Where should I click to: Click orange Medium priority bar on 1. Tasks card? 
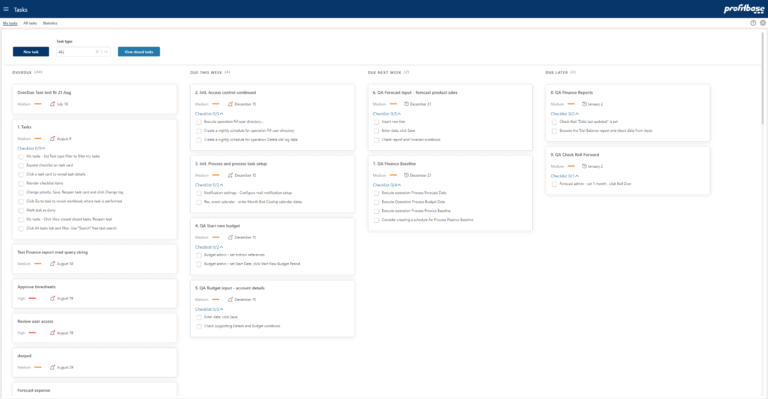38,139
